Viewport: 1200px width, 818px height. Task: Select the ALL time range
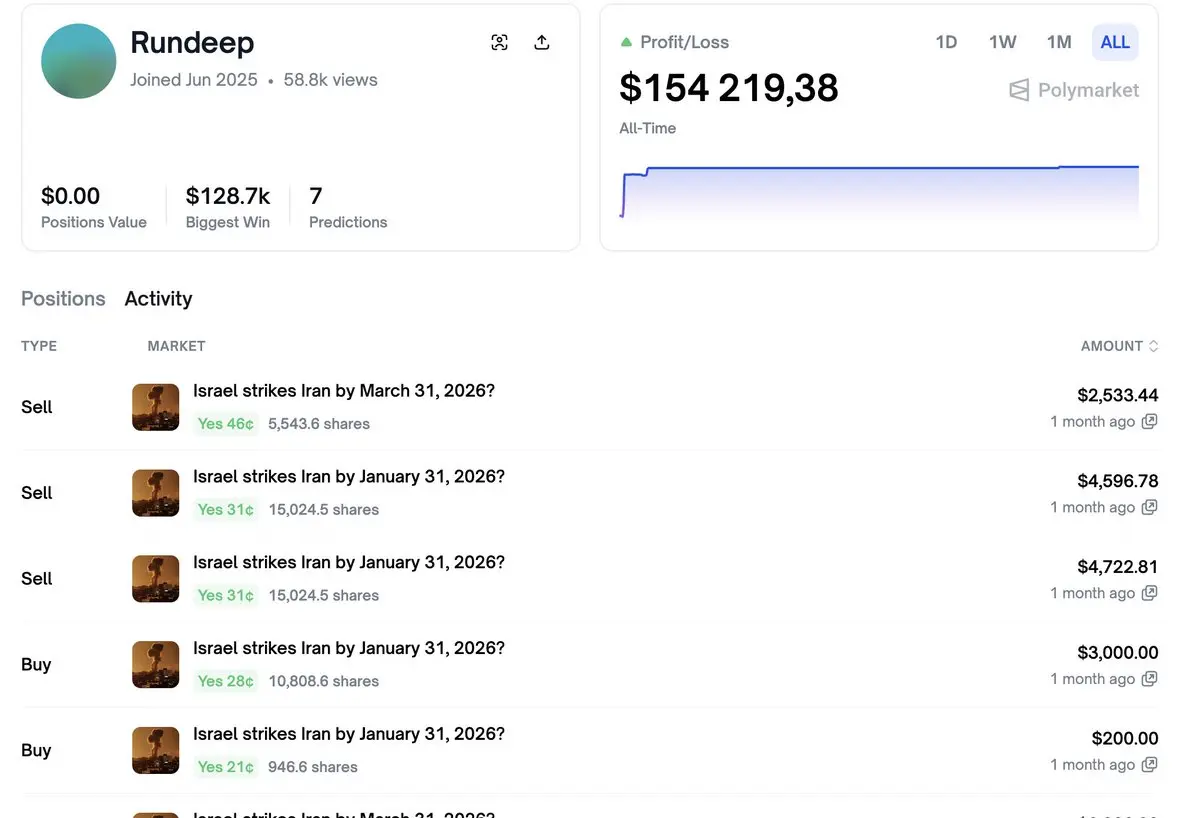[x=1115, y=42]
